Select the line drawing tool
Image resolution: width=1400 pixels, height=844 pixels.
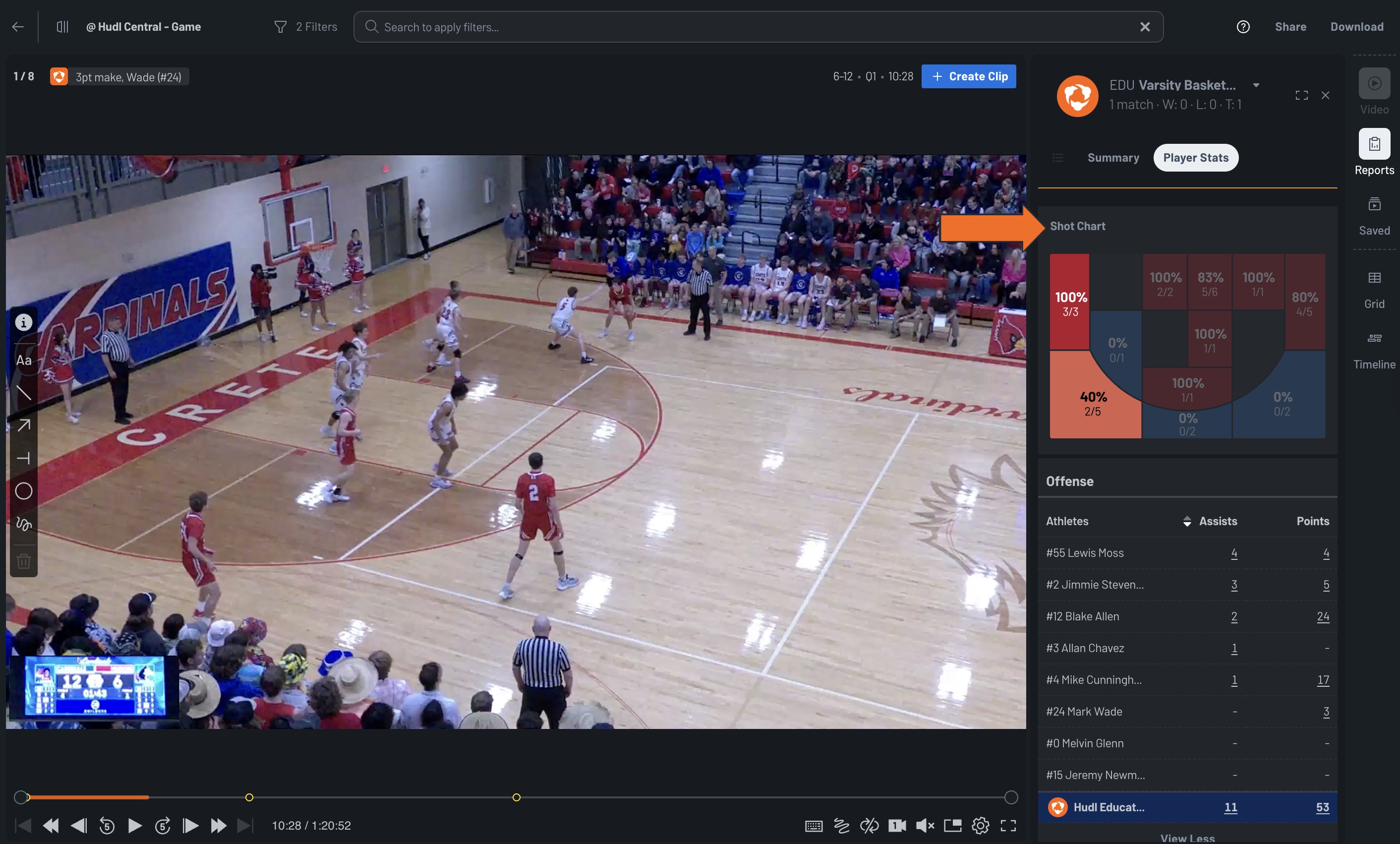[23, 392]
